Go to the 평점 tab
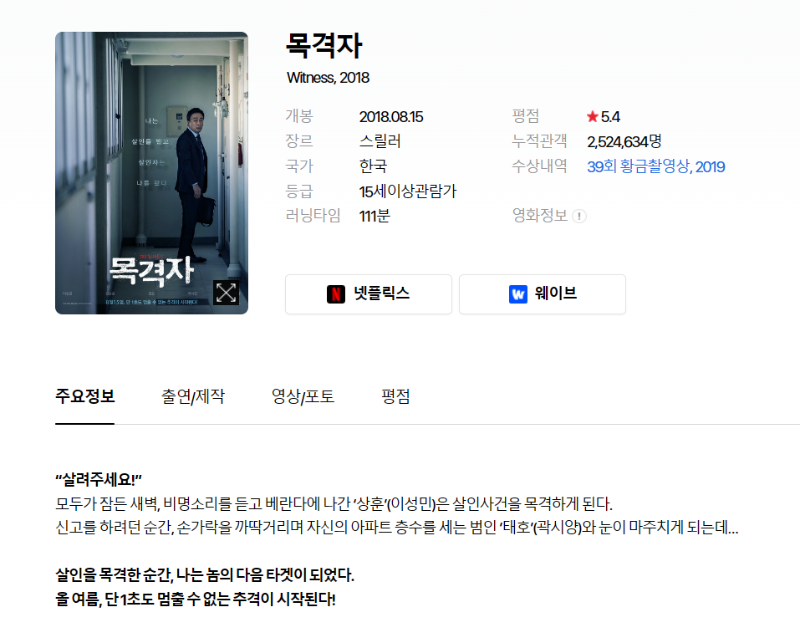 point(395,397)
